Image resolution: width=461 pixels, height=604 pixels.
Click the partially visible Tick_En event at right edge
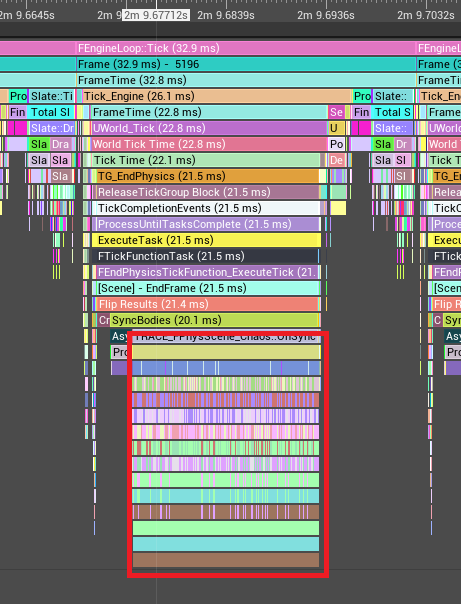tap(440, 96)
